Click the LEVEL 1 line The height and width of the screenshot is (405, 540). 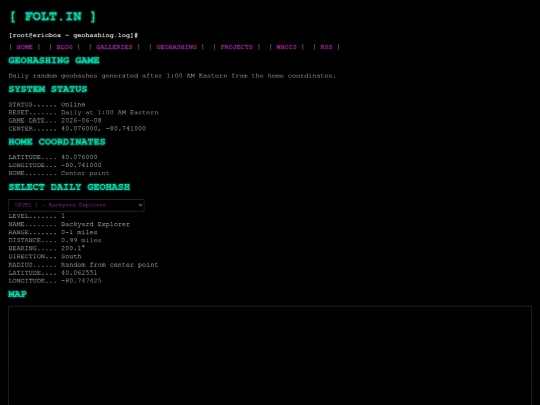37,216
